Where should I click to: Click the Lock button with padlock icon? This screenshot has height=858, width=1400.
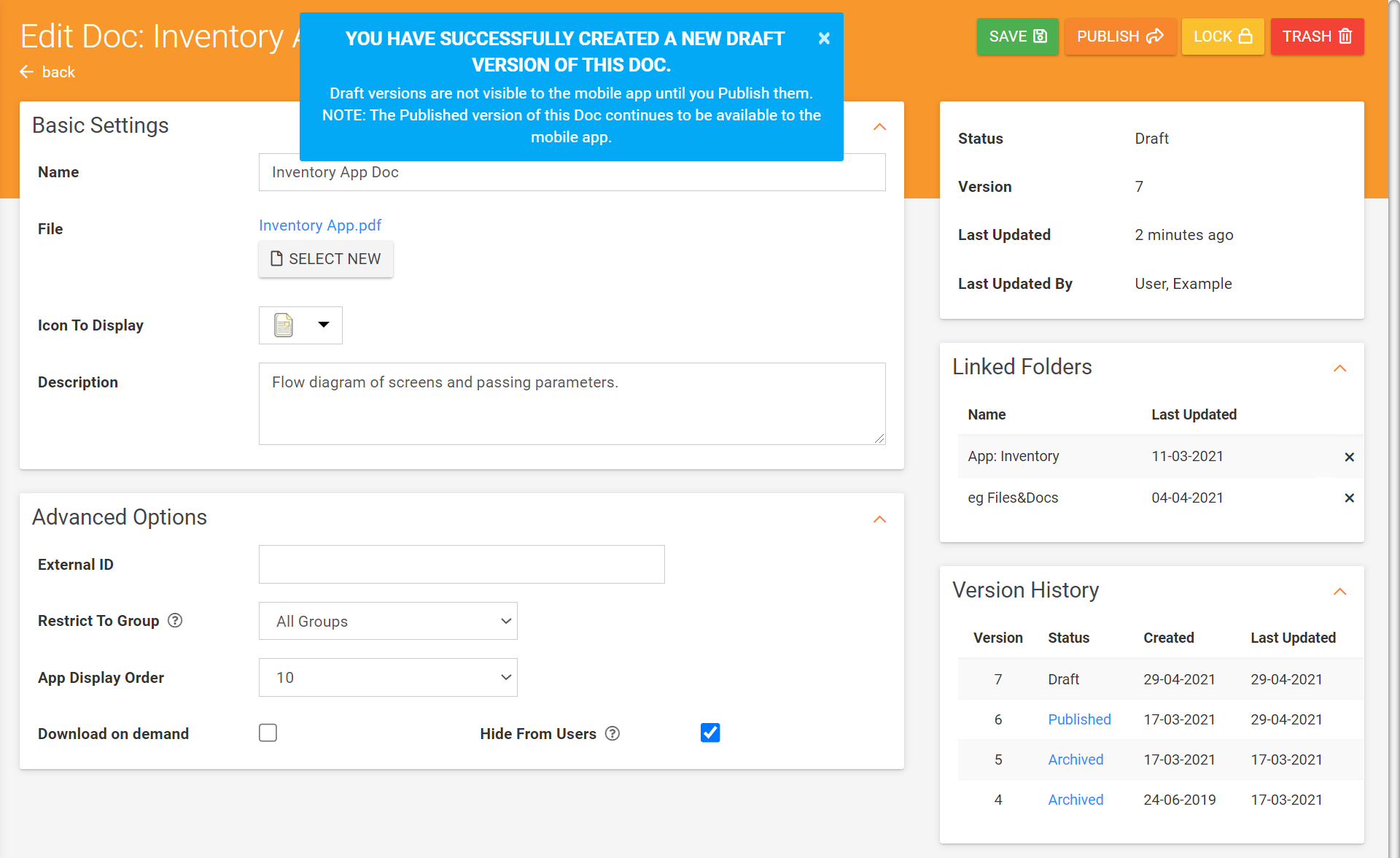click(1222, 36)
